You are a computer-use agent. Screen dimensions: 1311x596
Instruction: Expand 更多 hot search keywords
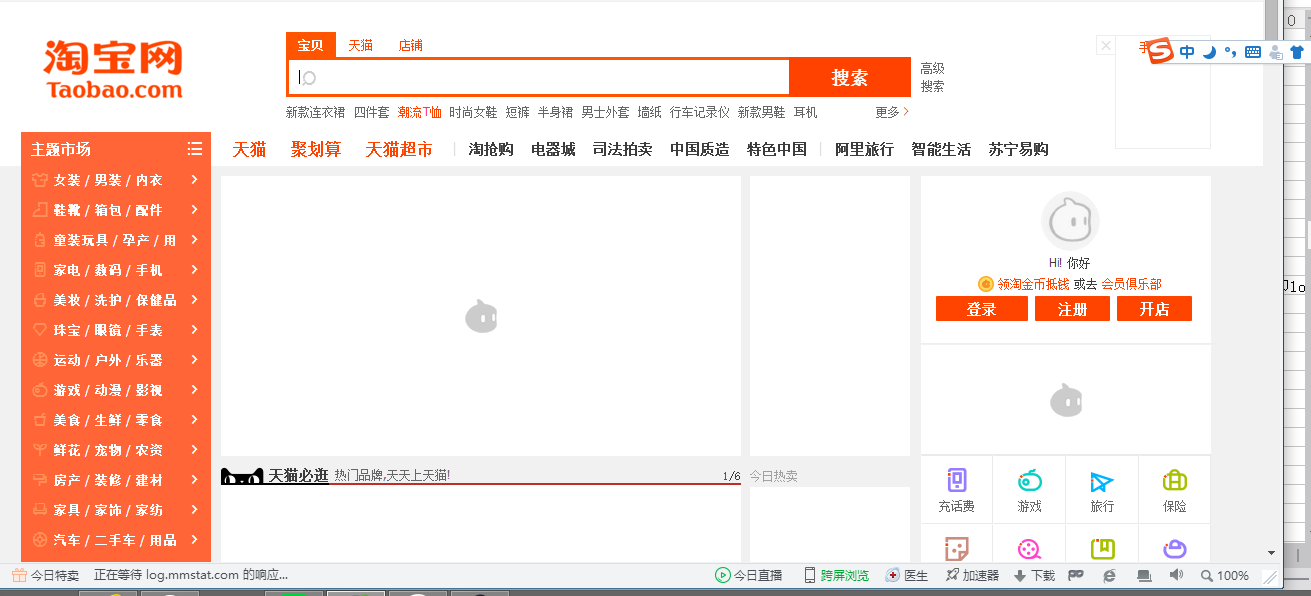click(892, 112)
